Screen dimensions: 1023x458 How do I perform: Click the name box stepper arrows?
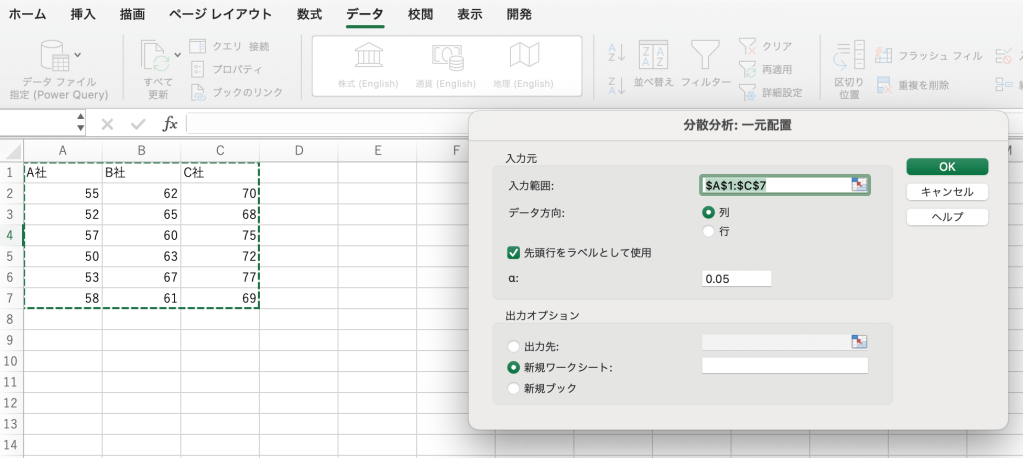pos(81,124)
